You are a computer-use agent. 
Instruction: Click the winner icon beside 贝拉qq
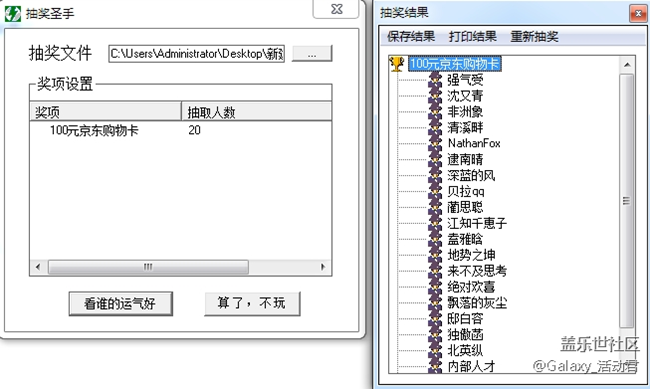coord(435,191)
